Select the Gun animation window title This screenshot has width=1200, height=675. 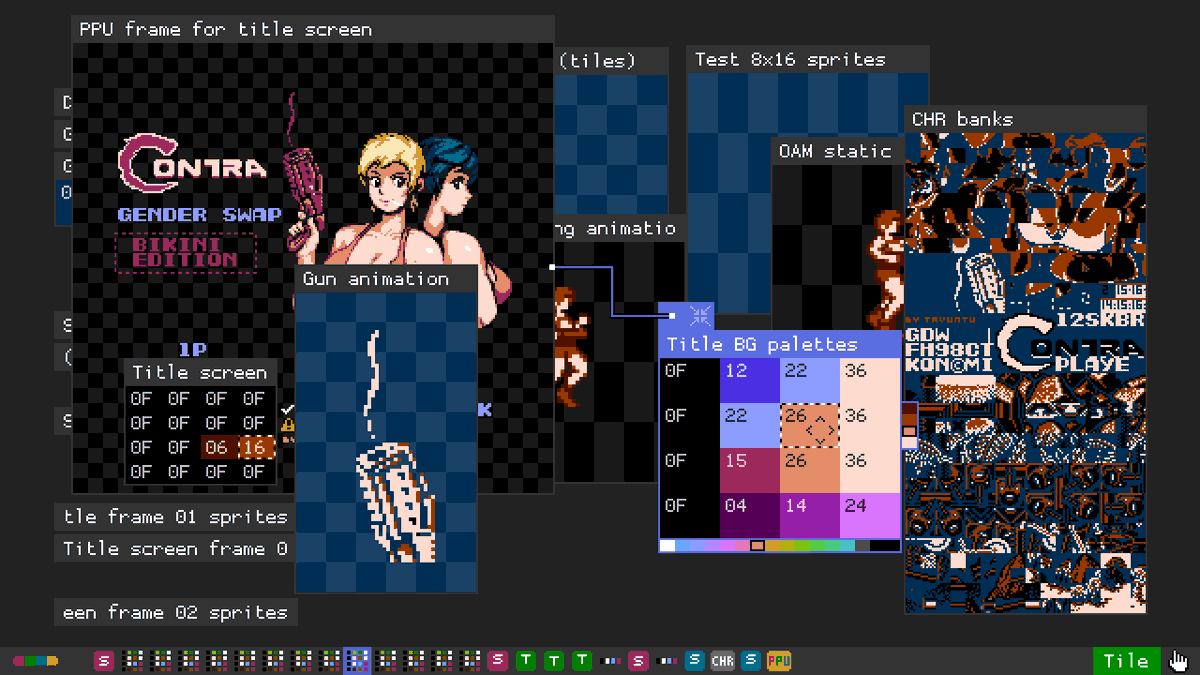coord(376,279)
